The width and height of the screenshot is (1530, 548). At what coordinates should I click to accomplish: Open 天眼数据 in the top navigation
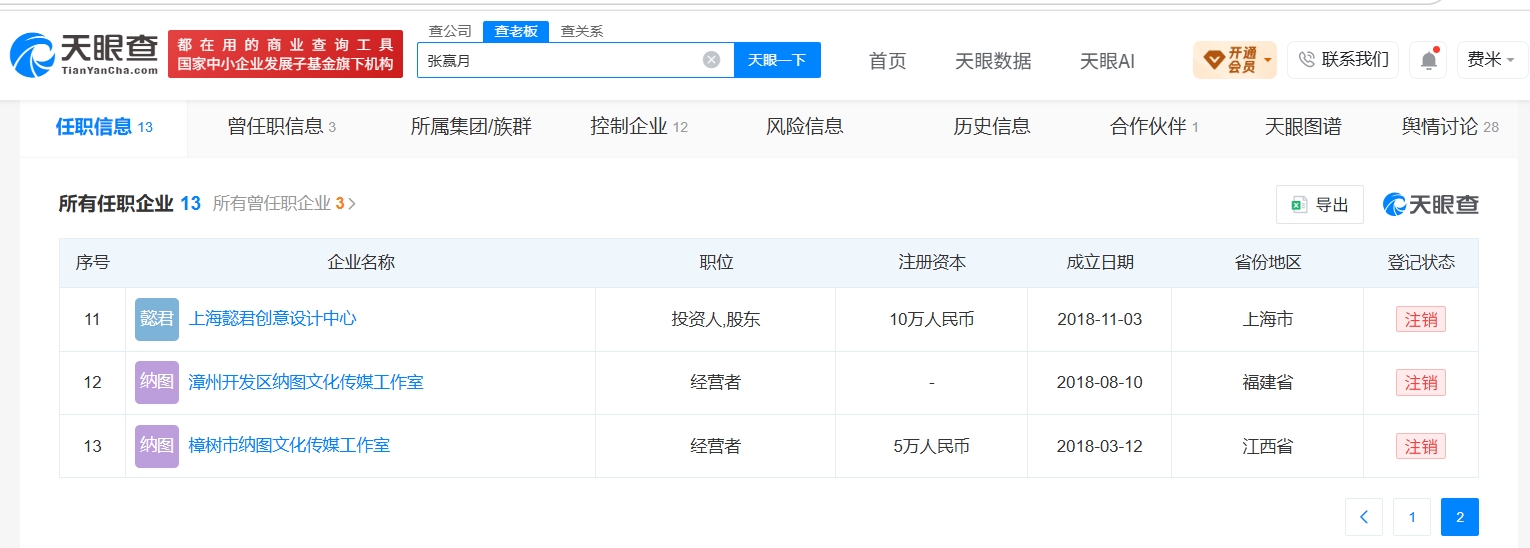[993, 61]
